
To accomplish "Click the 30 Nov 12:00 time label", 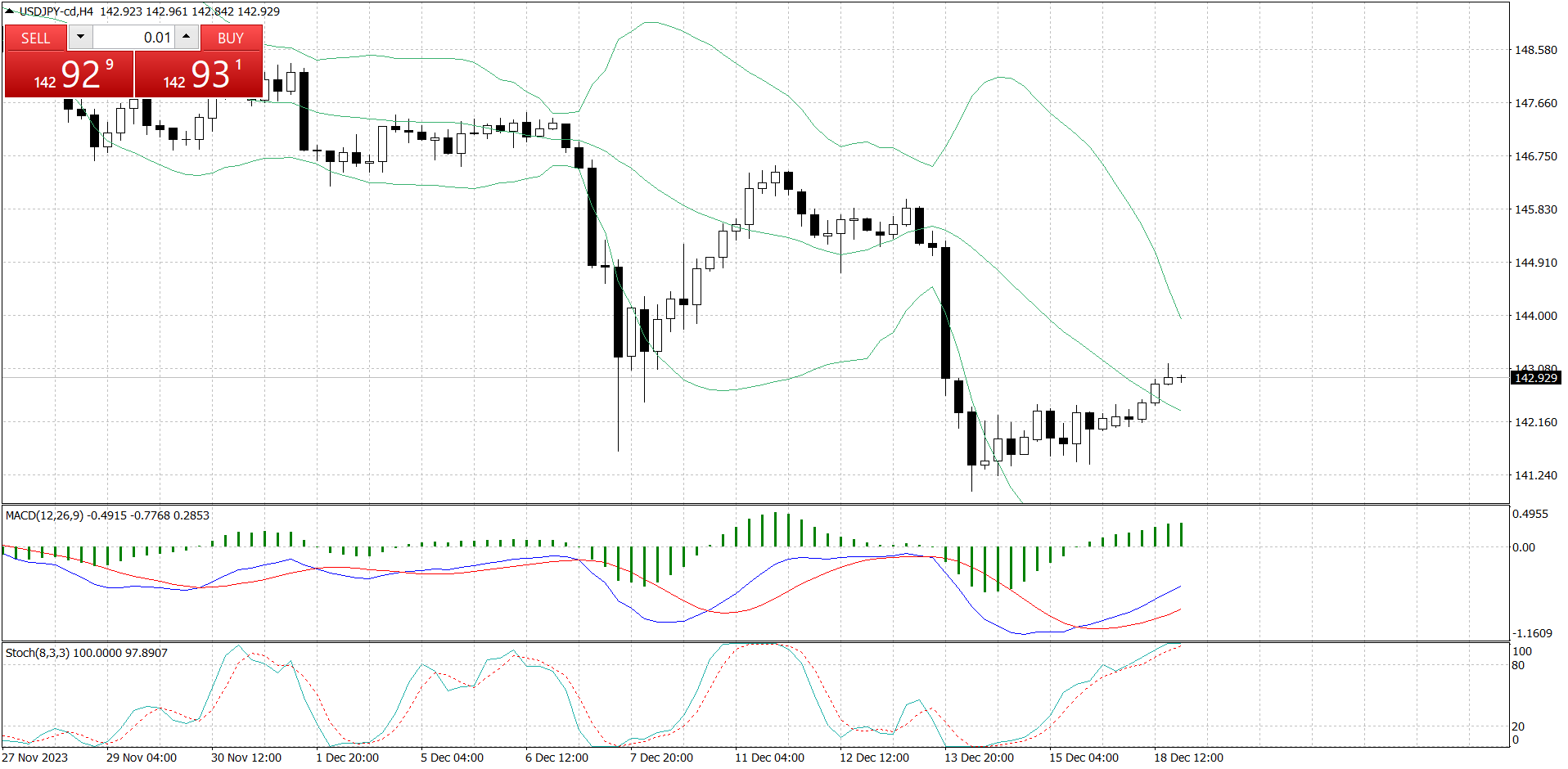I will pos(246,758).
